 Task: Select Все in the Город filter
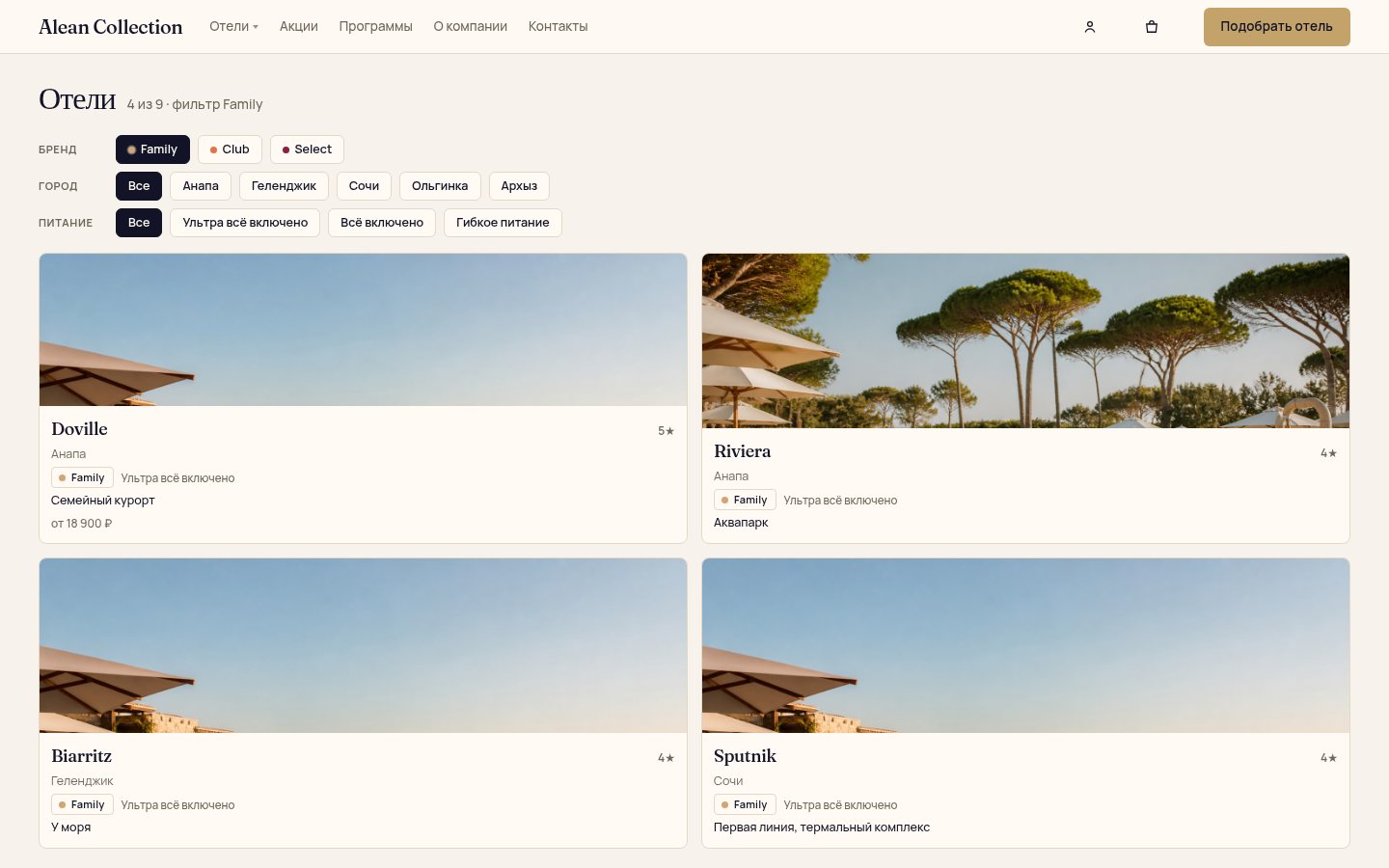[139, 186]
